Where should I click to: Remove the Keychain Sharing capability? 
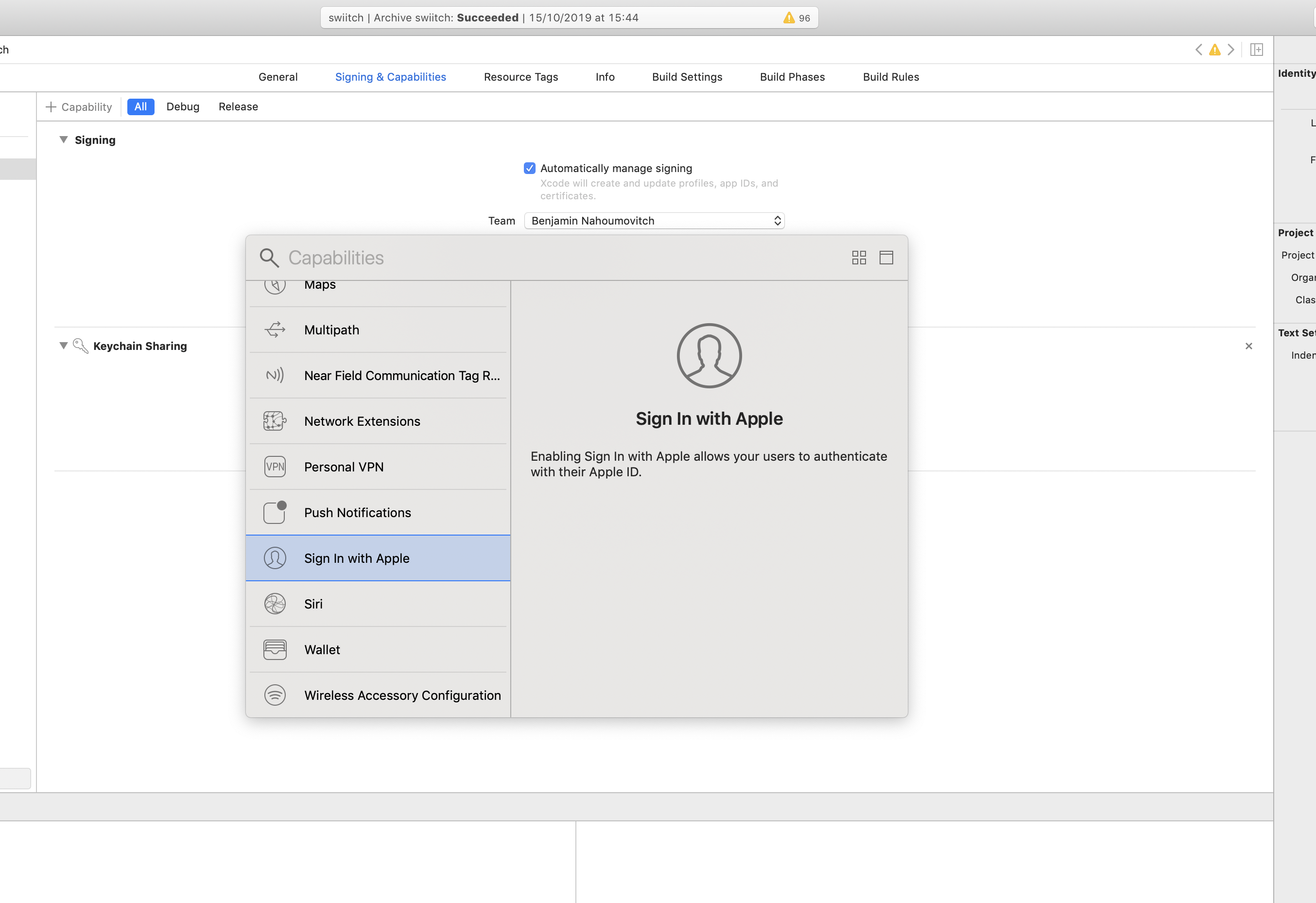tap(1248, 346)
